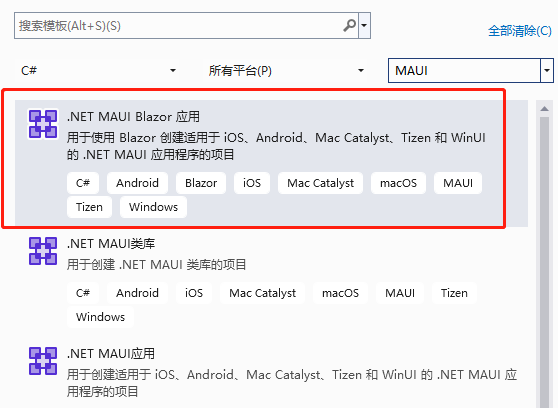Click the .NET MAUI类库 template icon

[x=43, y=251]
